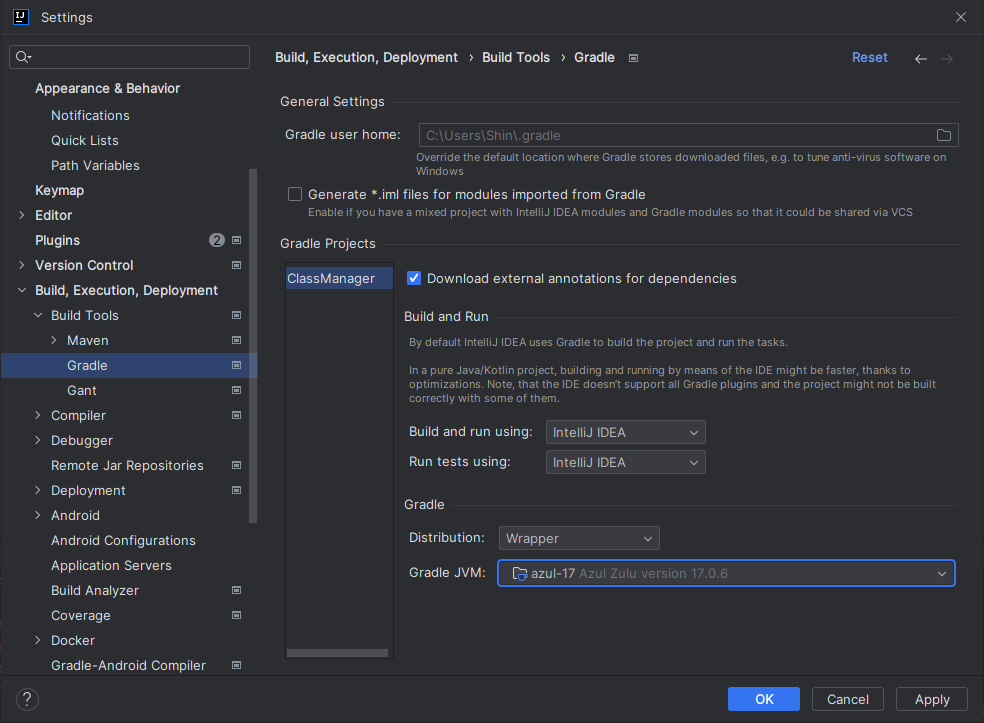Viewport: 984px width, 723px height.
Task: Click the OK button
Action: (x=764, y=699)
